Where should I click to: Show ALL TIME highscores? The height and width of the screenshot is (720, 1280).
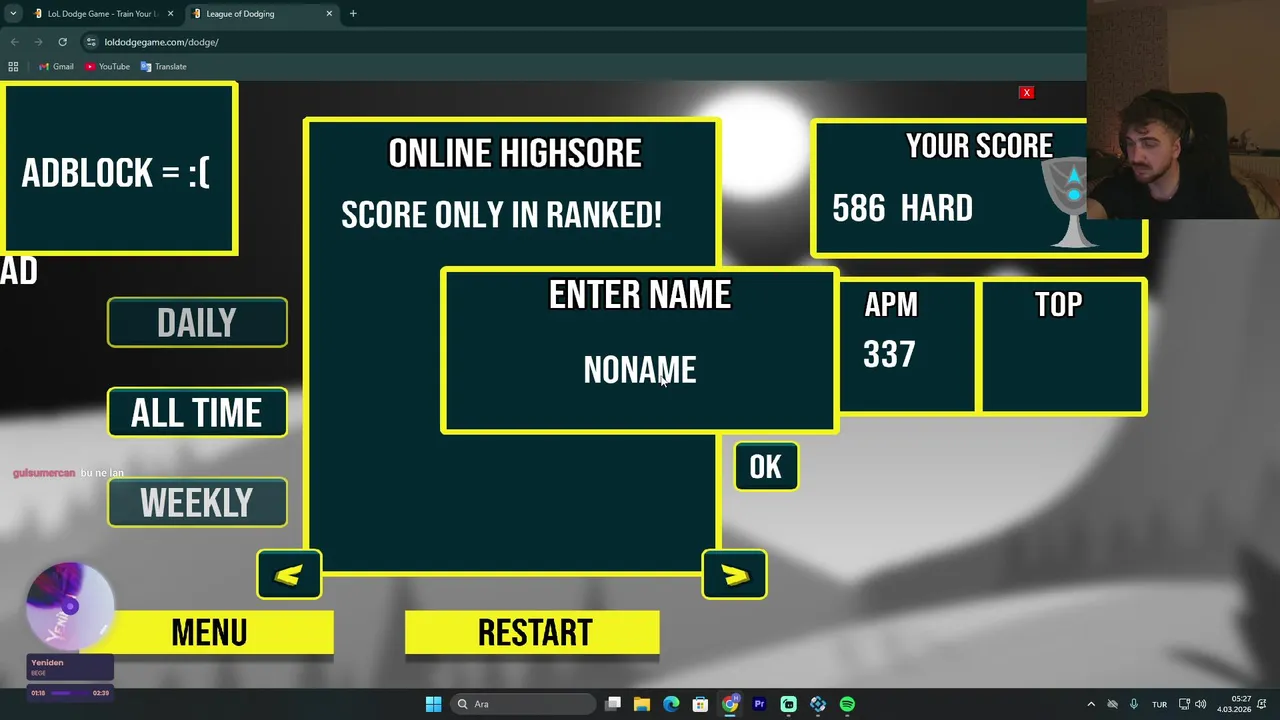click(197, 413)
